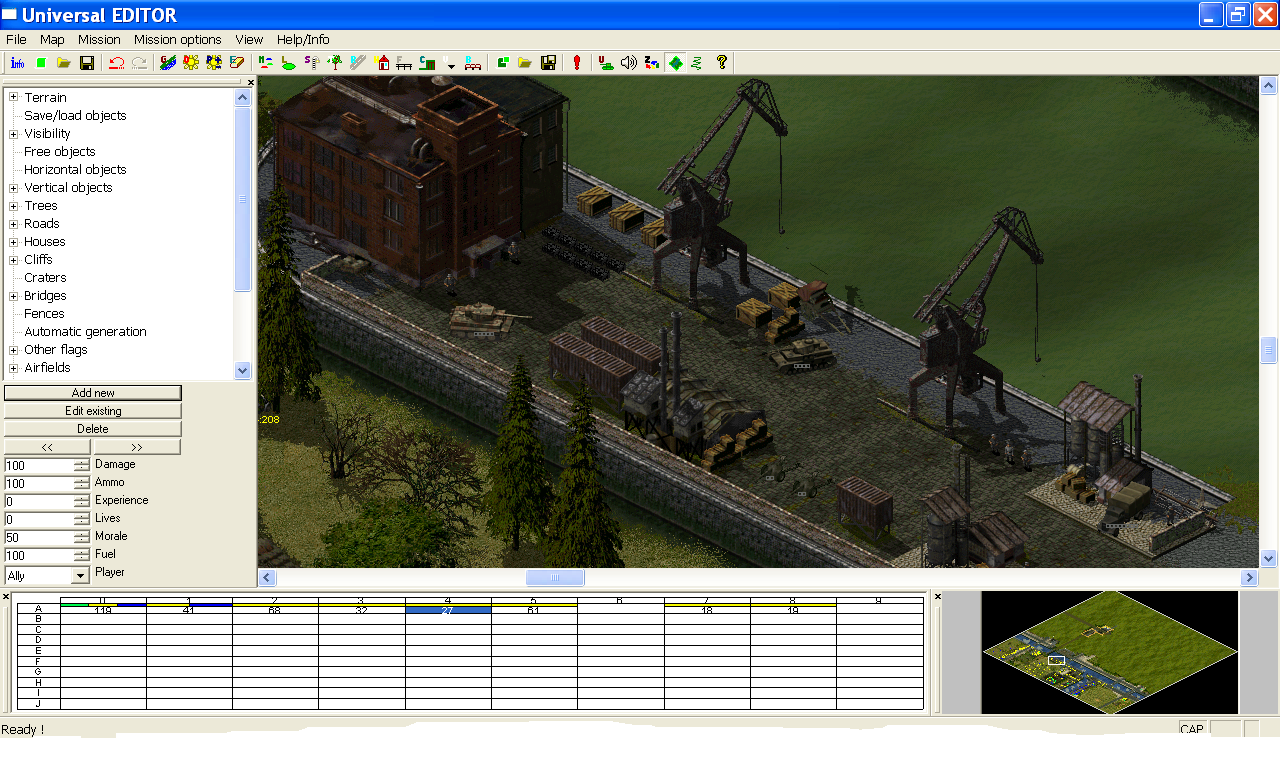Screen dimensions: 1280x768
Task: Click the table cell showing 119
Action: point(103,610)
